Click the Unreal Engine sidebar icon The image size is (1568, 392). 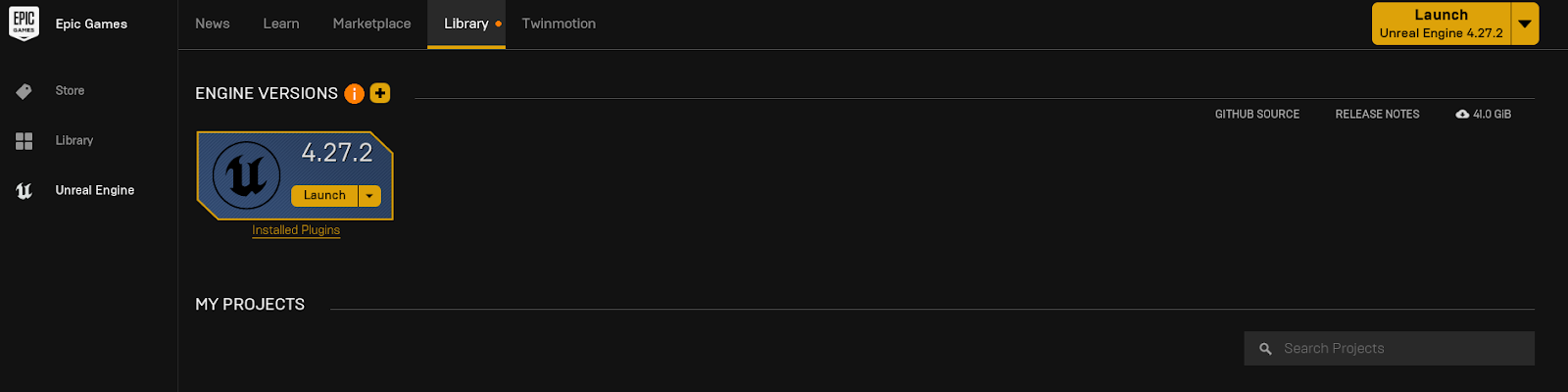24,191
